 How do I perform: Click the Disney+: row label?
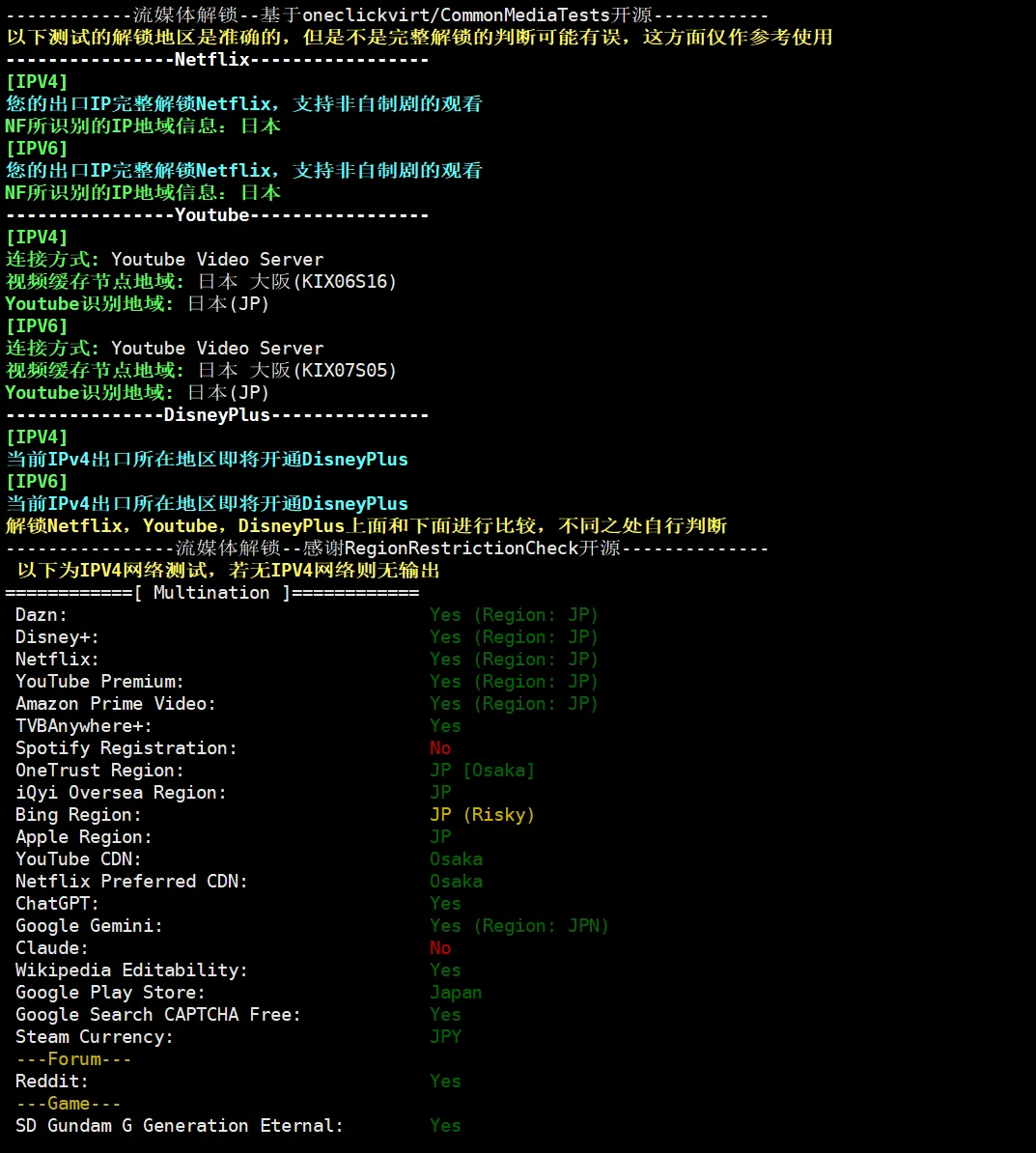tap(57, 636)
